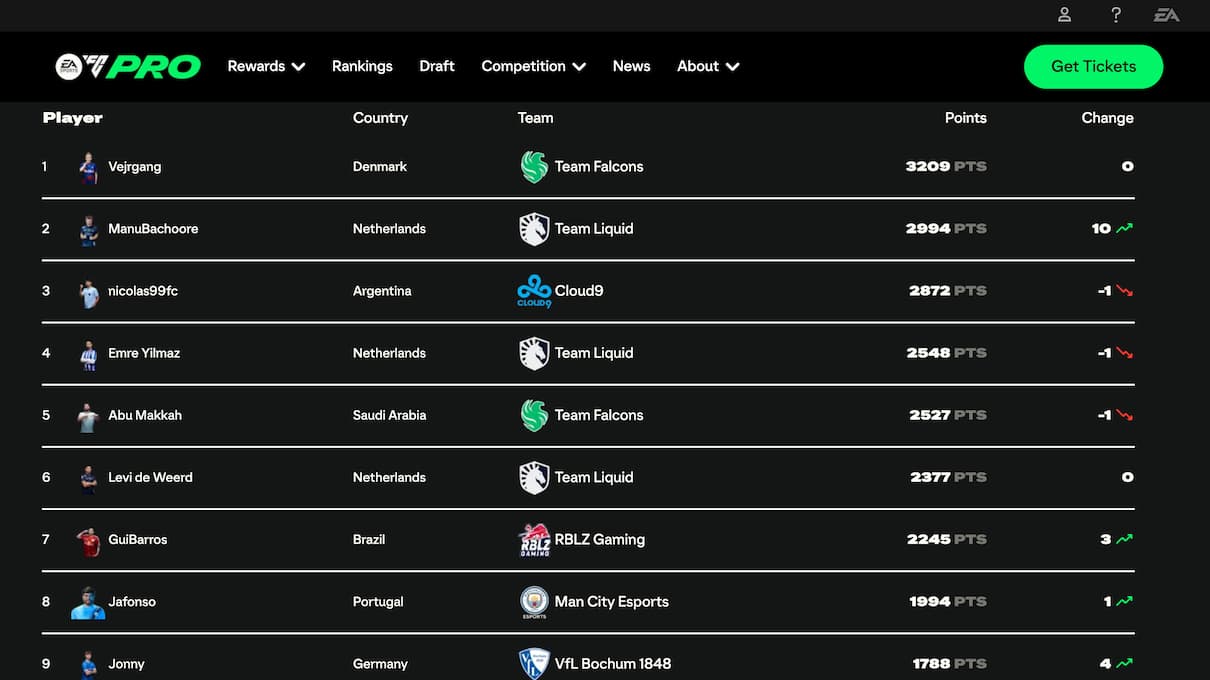Click Team Liquid logo in ManuBachoore row
1210x680 pixels.
534,229
